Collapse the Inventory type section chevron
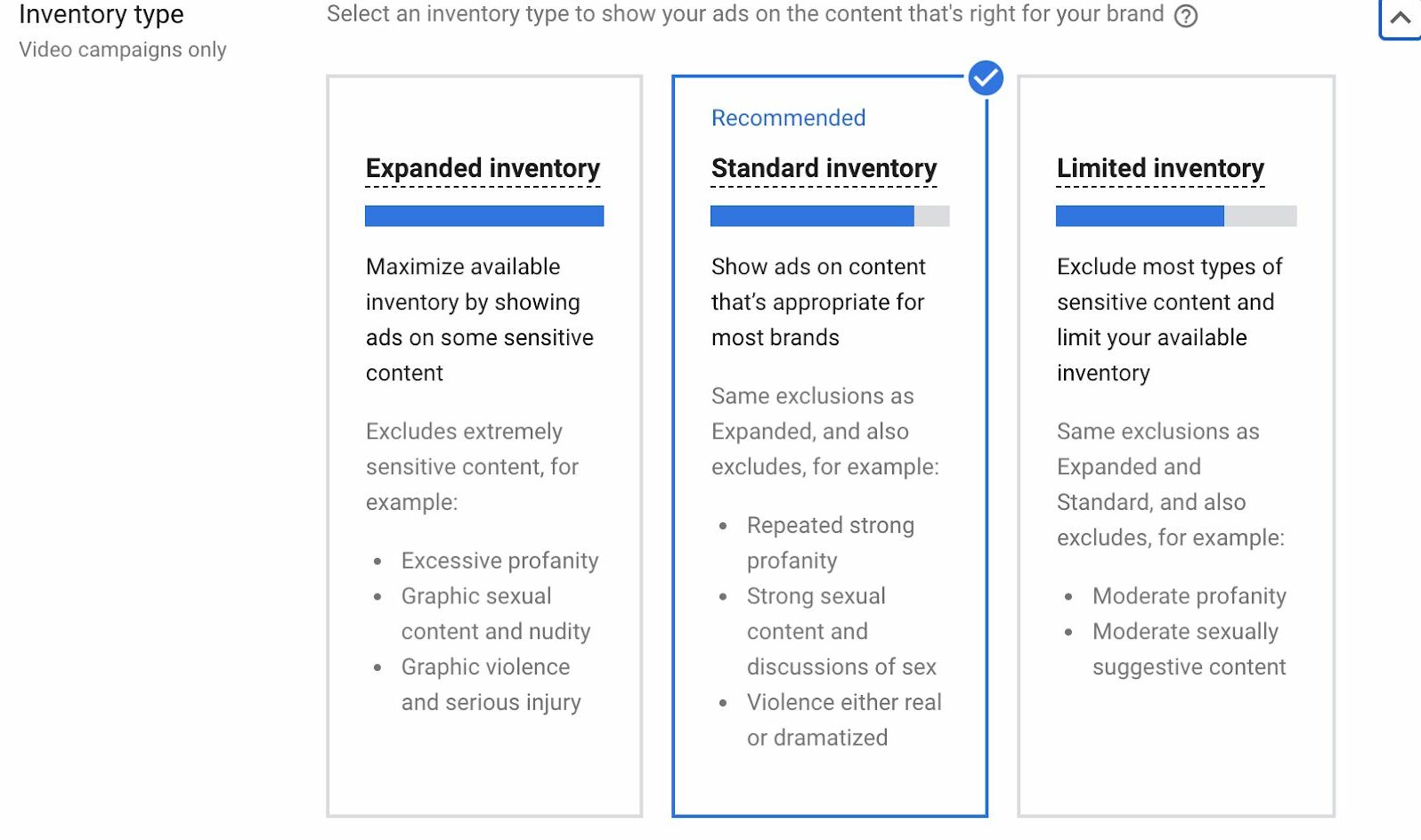Image resolution: width=1421 pixels, height=840 pixels. [1400, 18]
